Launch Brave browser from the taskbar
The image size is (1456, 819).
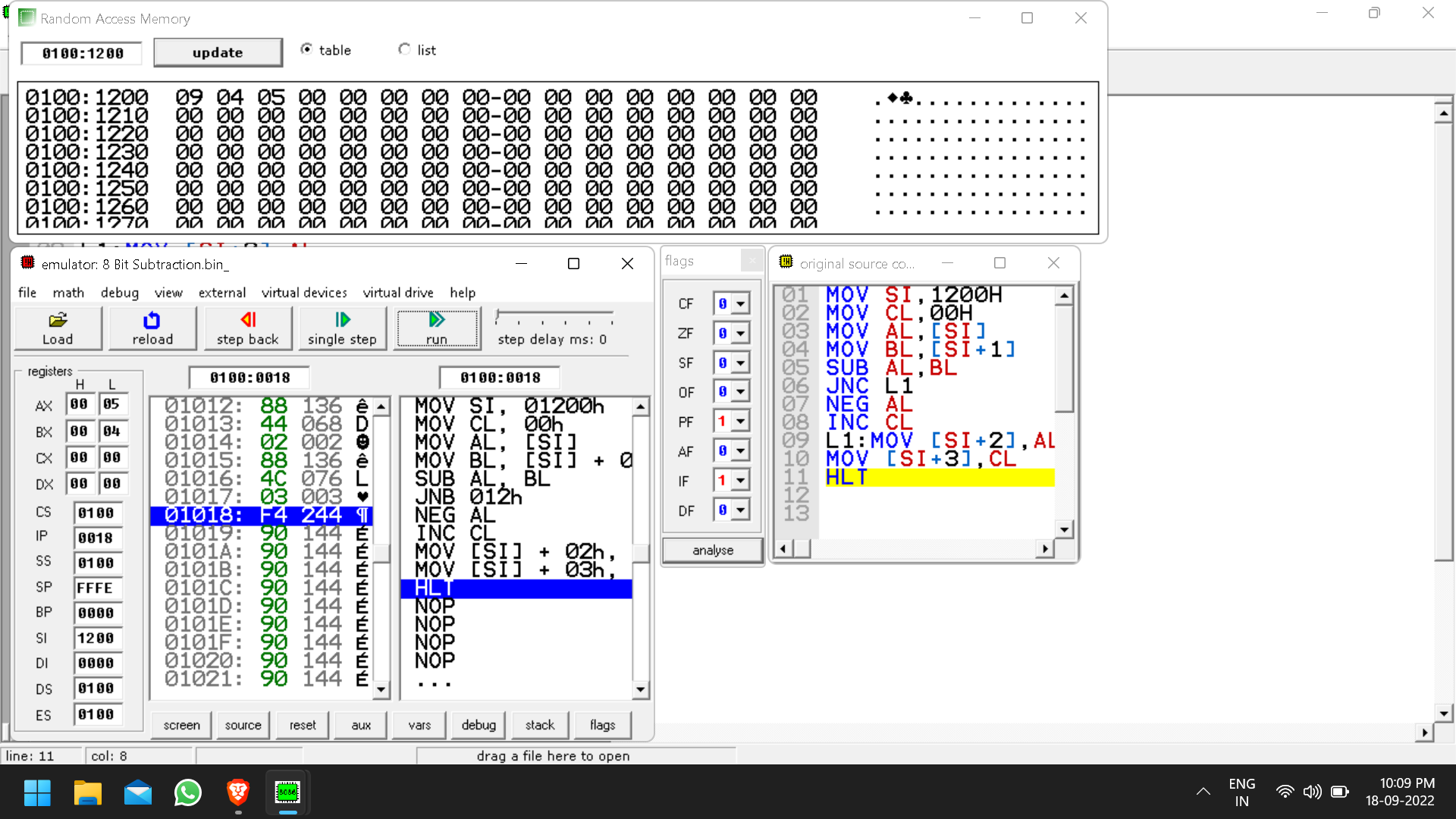pyautogui.click(x=237, y=792)
